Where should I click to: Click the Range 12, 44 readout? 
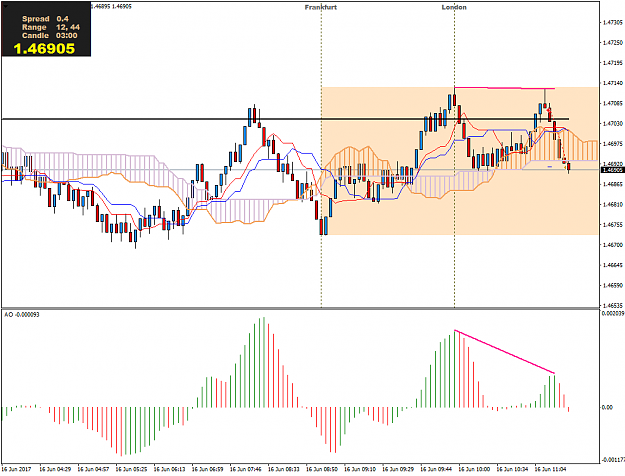click(x=51, y=27)
